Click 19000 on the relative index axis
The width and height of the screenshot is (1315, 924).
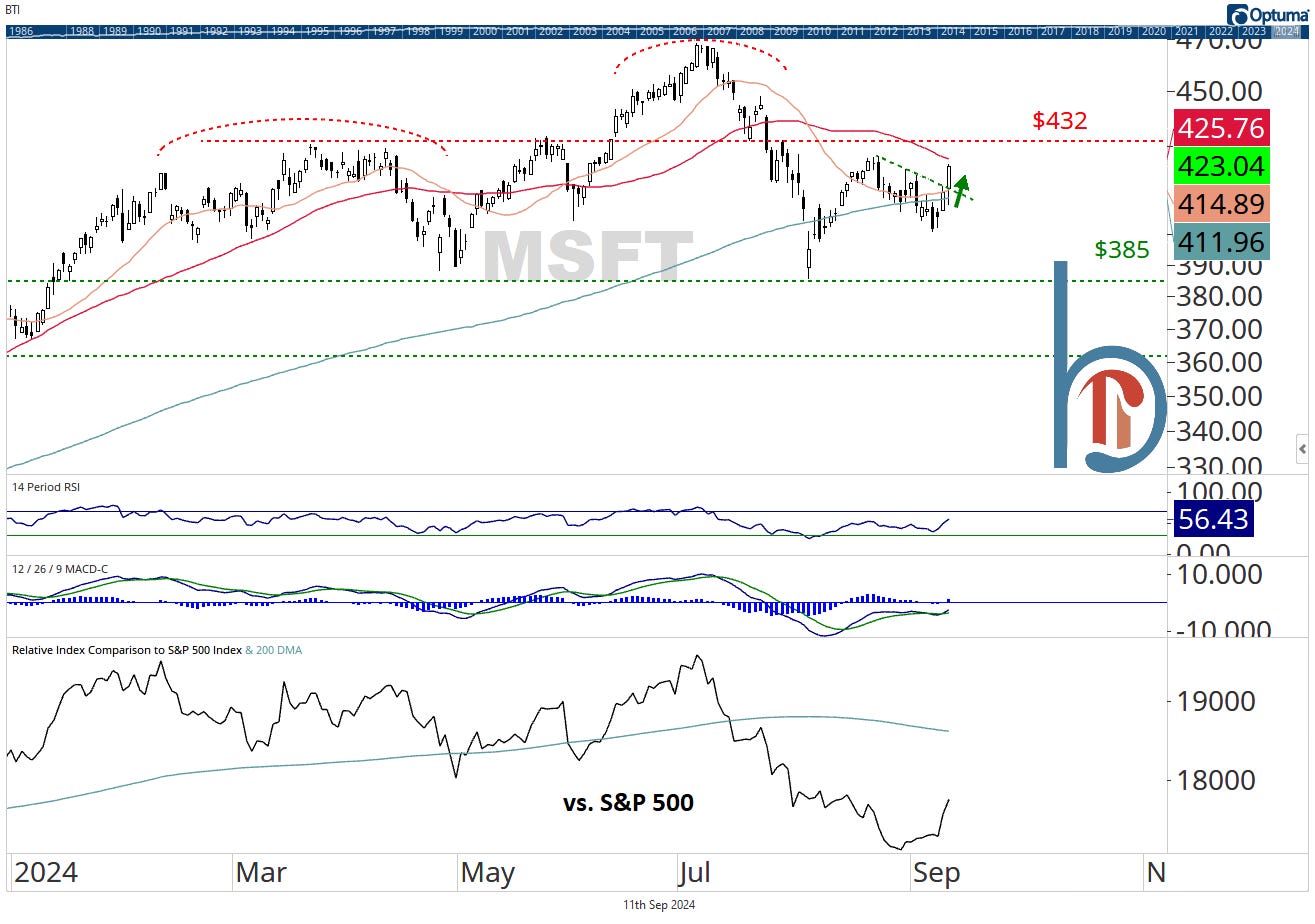tap(1214, 700)
